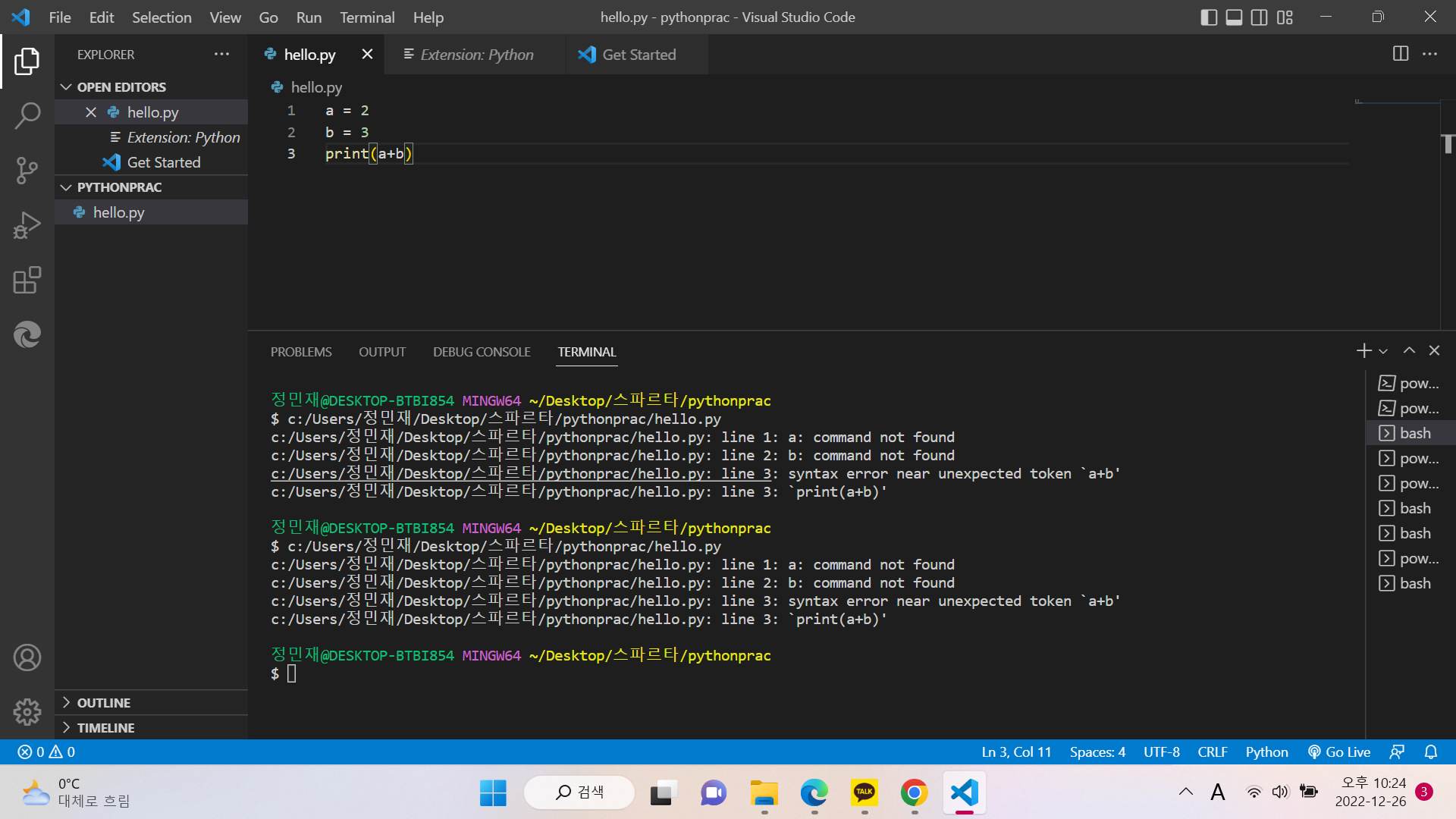Open the Windows Start menu
Viewport: 1456px width, 819px height.
[493, 793]
